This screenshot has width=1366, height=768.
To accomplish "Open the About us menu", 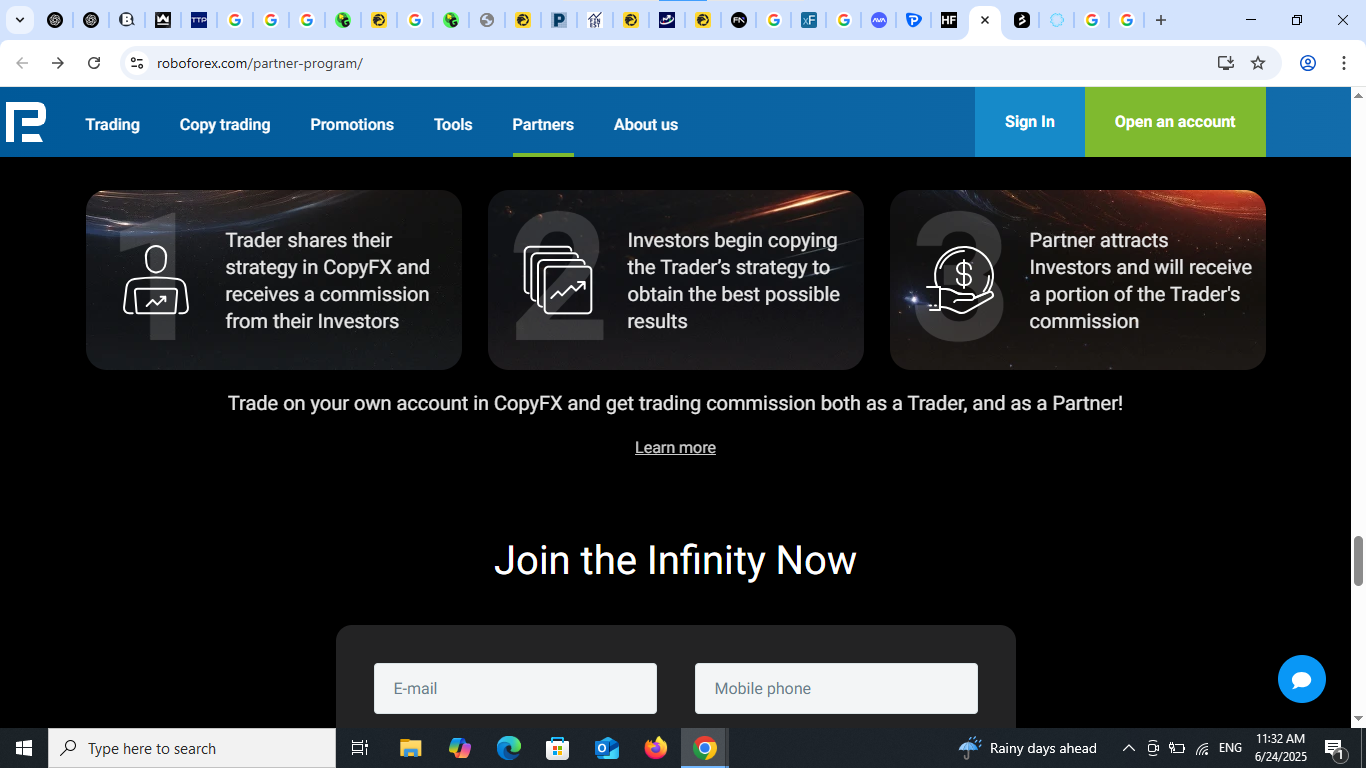I will (x=646, y=124).
